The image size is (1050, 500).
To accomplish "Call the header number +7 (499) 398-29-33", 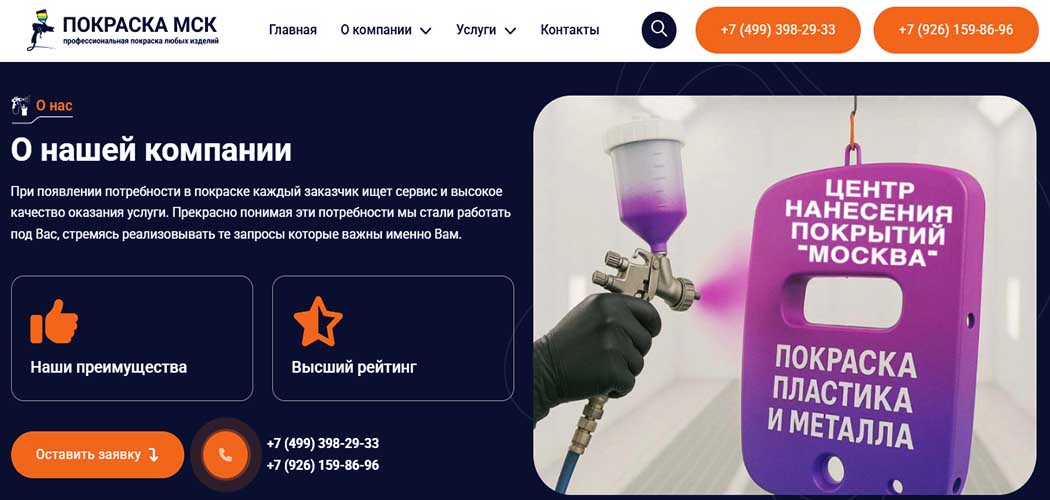I will coord(778,30).
